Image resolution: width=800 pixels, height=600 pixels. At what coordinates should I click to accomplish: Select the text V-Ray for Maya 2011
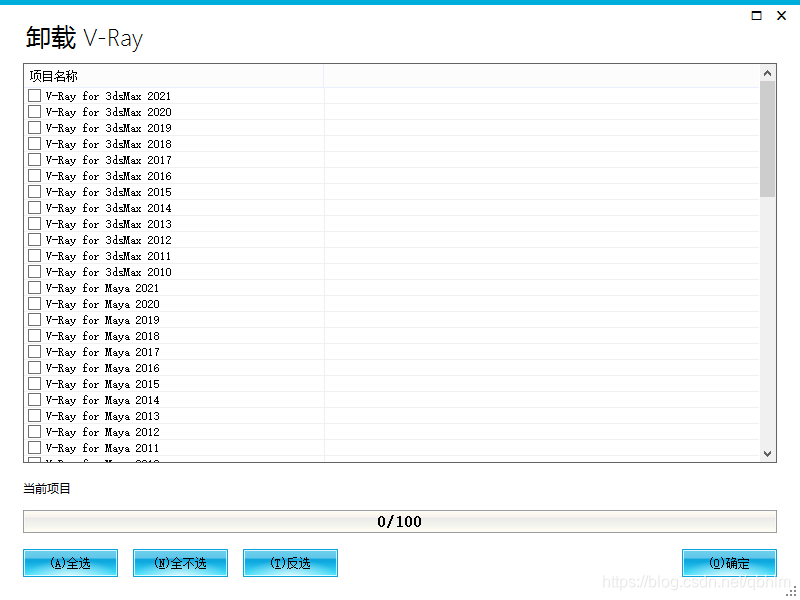pos(102,448)
